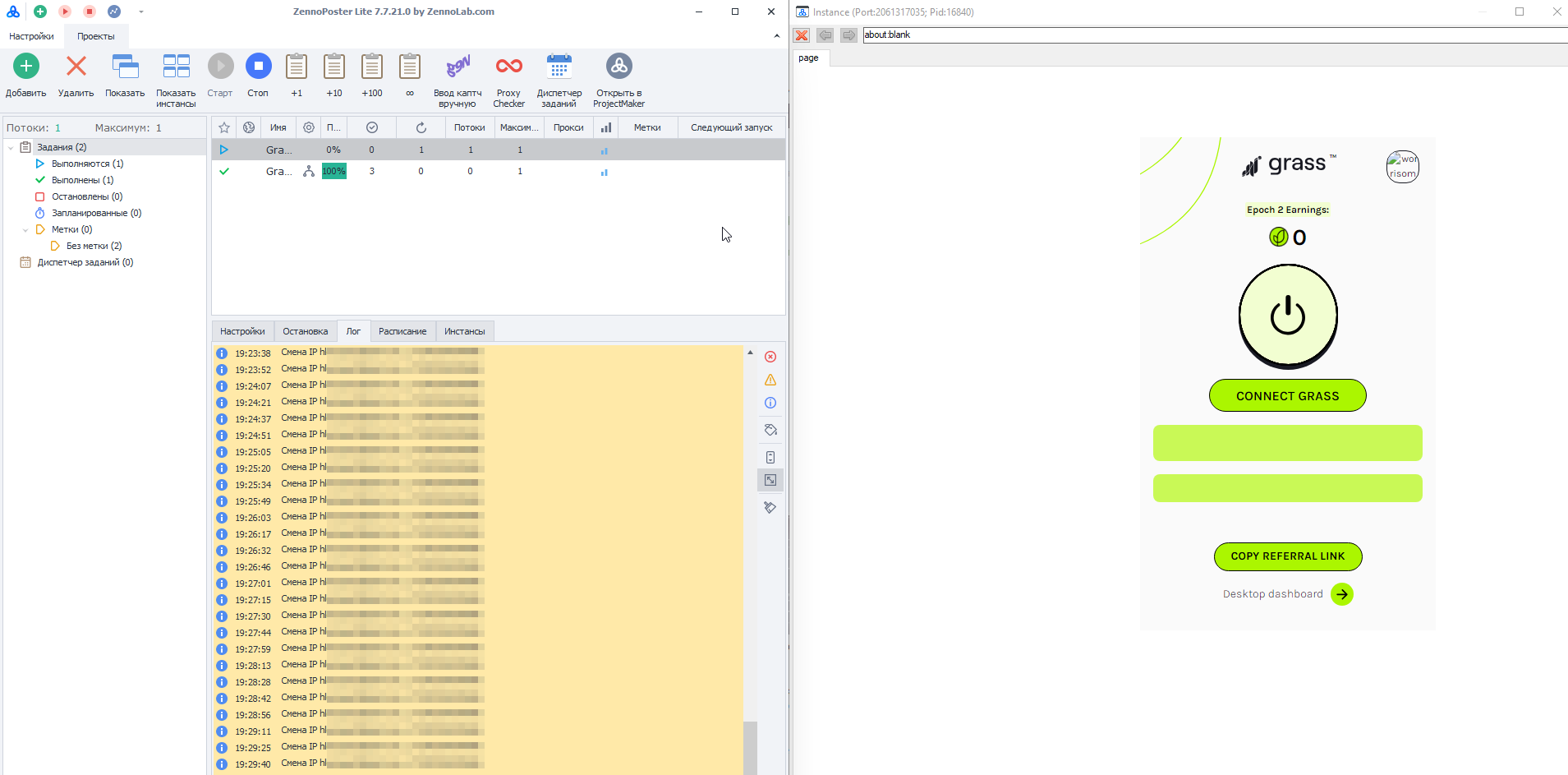Toggle the expand log panel icon
1568x775 pixels.
pos(770,480)
